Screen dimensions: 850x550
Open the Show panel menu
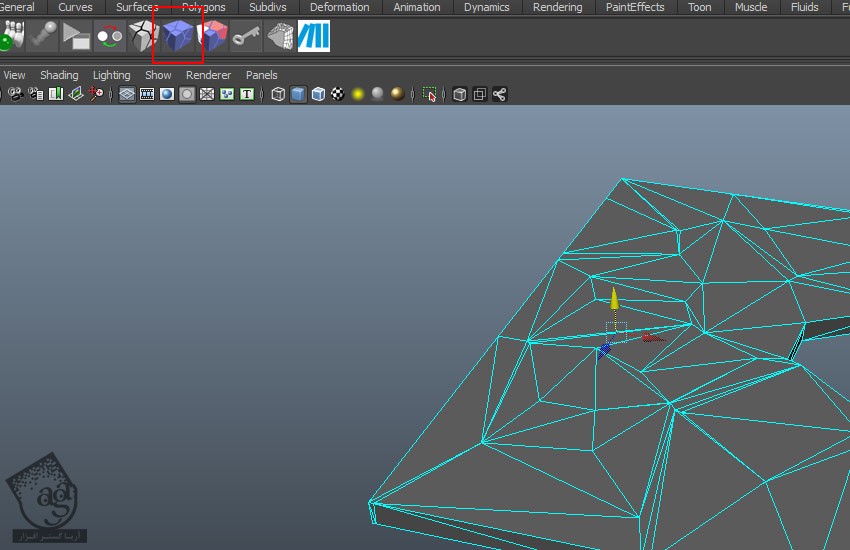coord(158,75)
